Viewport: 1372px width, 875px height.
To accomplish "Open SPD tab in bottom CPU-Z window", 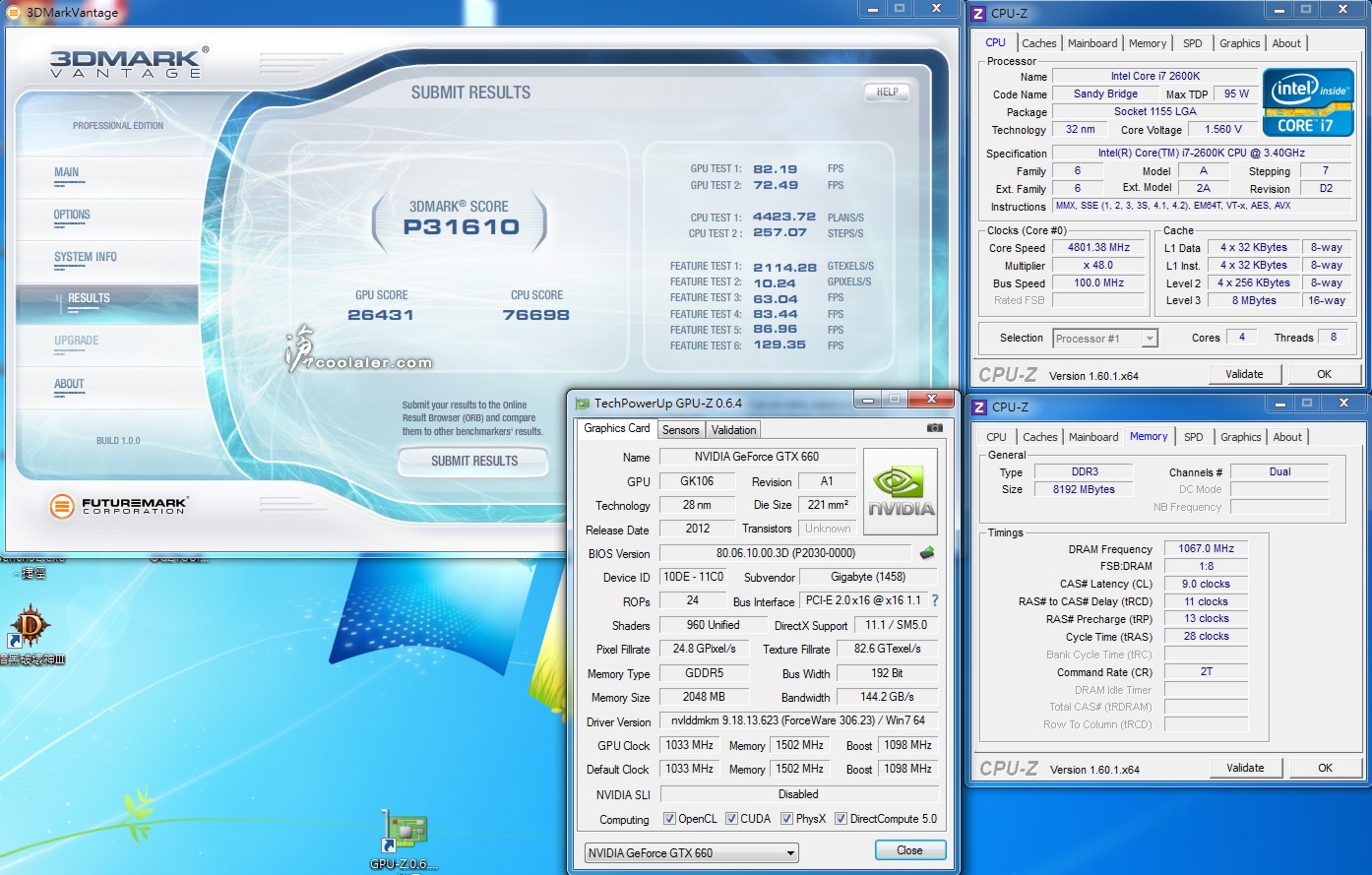I will pyautogui.click(x=1194, y=437).
